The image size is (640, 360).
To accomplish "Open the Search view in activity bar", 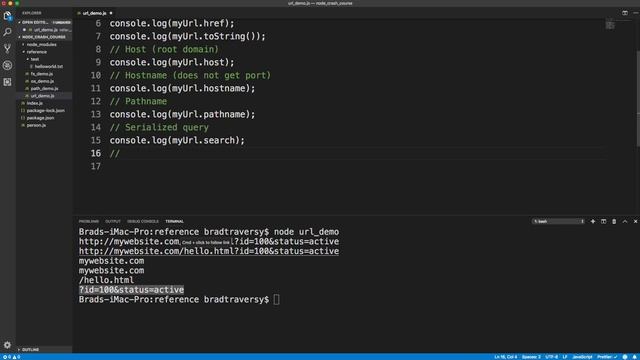I will pos(7,32).
